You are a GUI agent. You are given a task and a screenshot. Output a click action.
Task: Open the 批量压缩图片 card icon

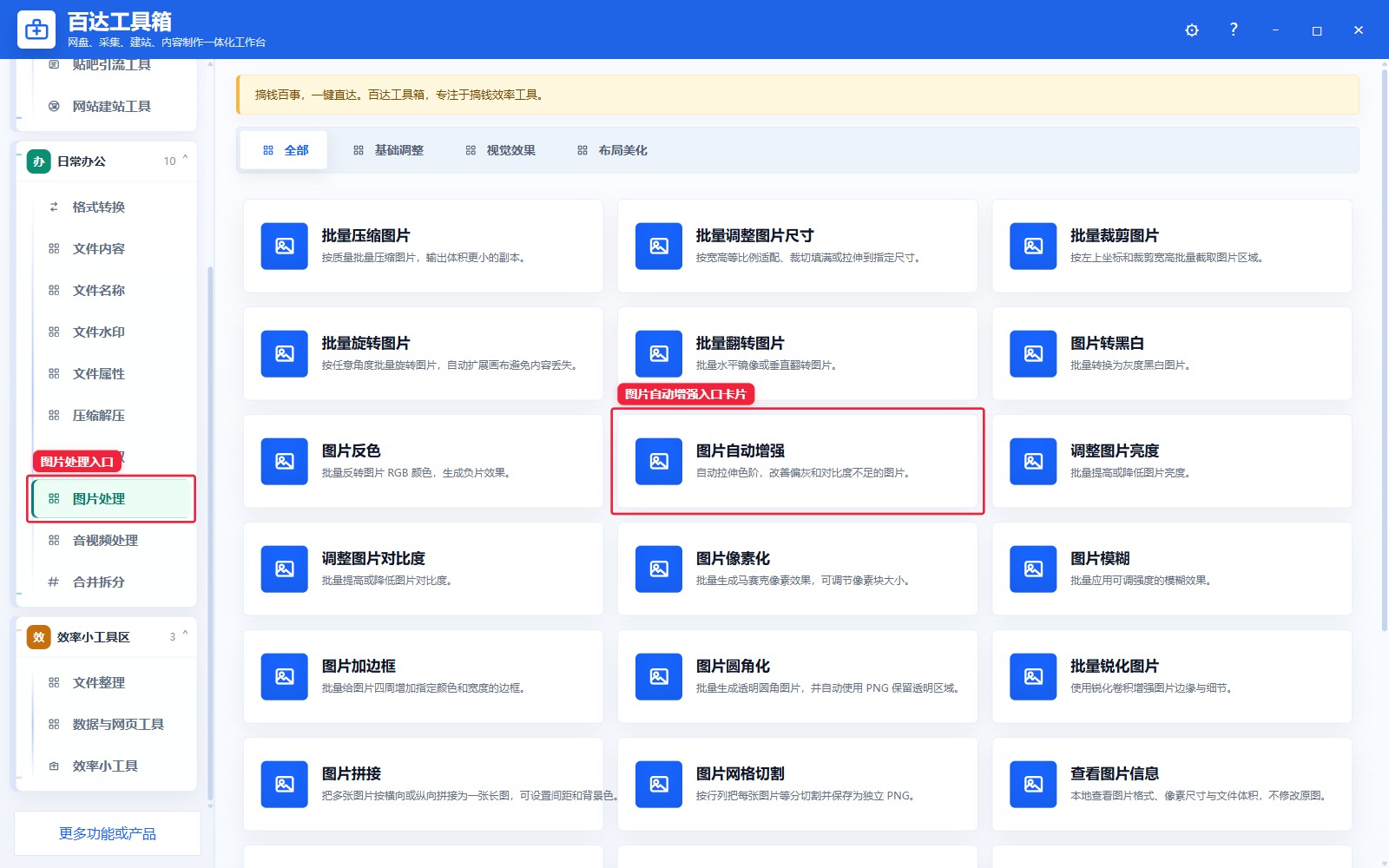click(x=284, y=247)
